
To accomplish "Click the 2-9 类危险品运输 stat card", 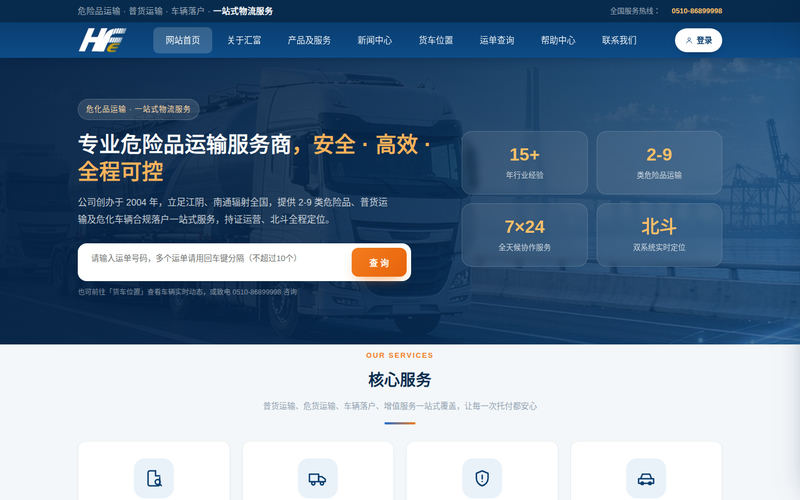I will 659,163.
